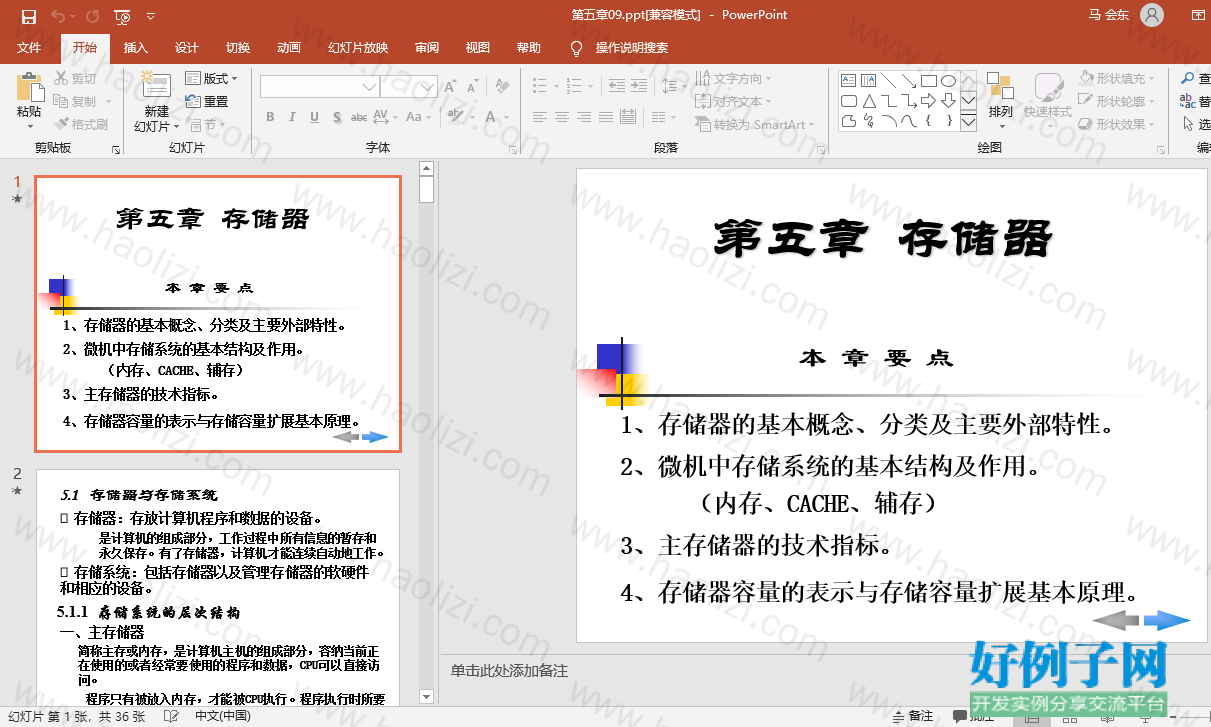Switch to the 插入 (Insert) tab
This screenshot has width=1211, height=727.
point(135,47)
